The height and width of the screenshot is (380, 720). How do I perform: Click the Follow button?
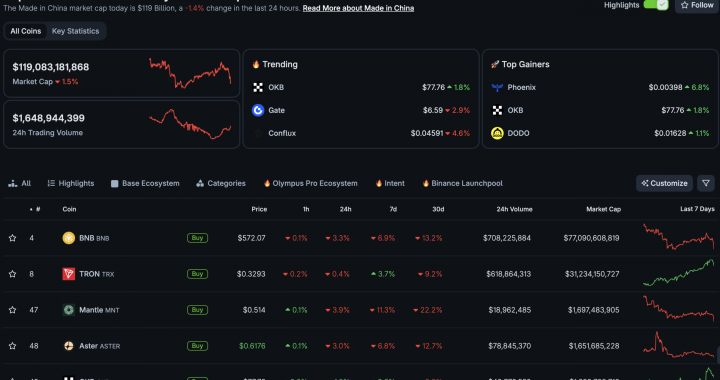[x=697, y=6]
